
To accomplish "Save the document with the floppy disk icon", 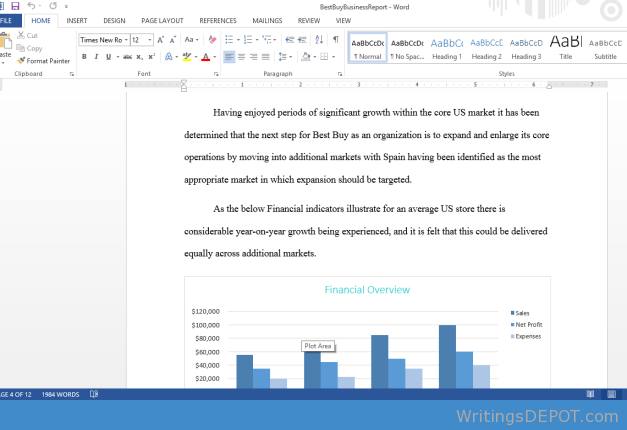I will point(15,6).
